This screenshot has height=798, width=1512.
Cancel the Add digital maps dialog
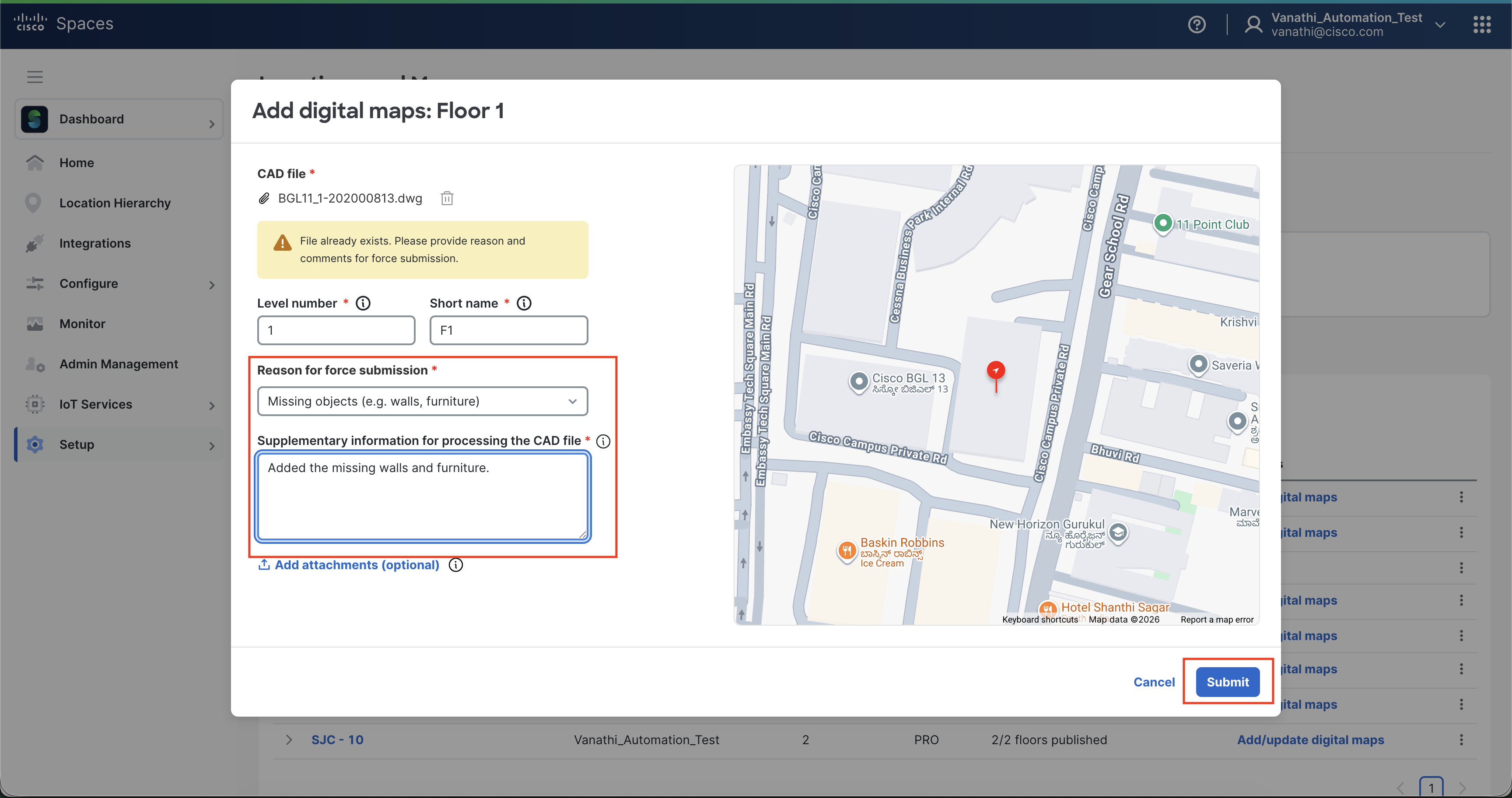[x=1153, y=682]
